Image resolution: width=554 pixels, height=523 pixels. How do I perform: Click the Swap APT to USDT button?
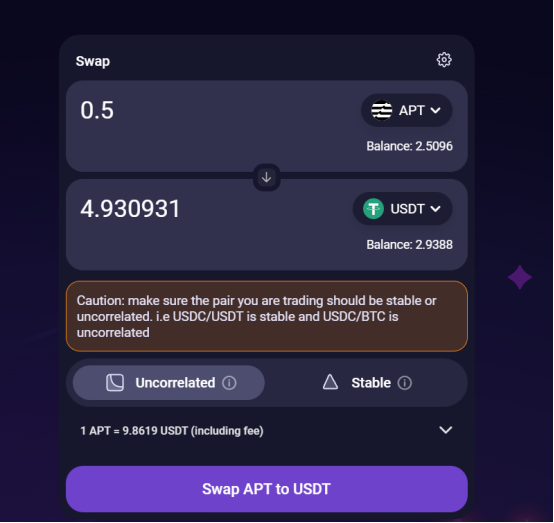click(x=267, y=489)
